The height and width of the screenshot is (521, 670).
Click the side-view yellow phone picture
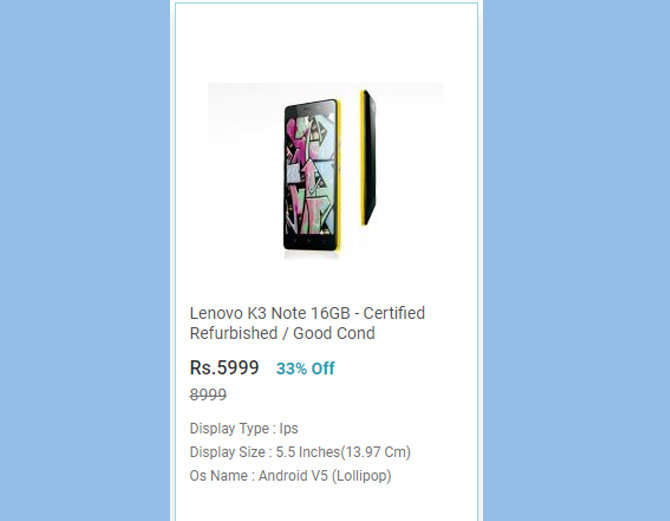coord(368,157)
